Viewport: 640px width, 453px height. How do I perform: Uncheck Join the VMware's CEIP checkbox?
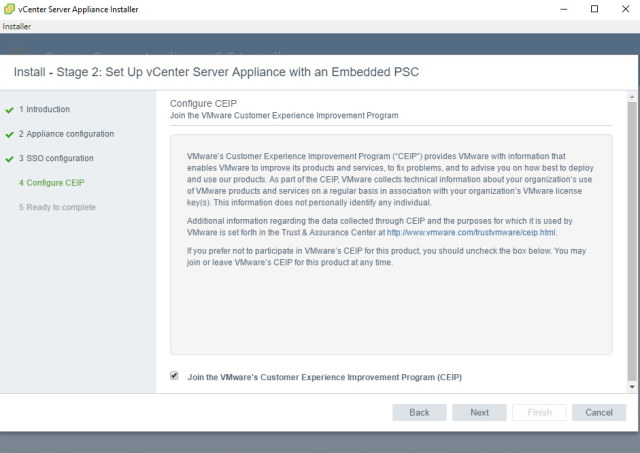tap(174, 376)
